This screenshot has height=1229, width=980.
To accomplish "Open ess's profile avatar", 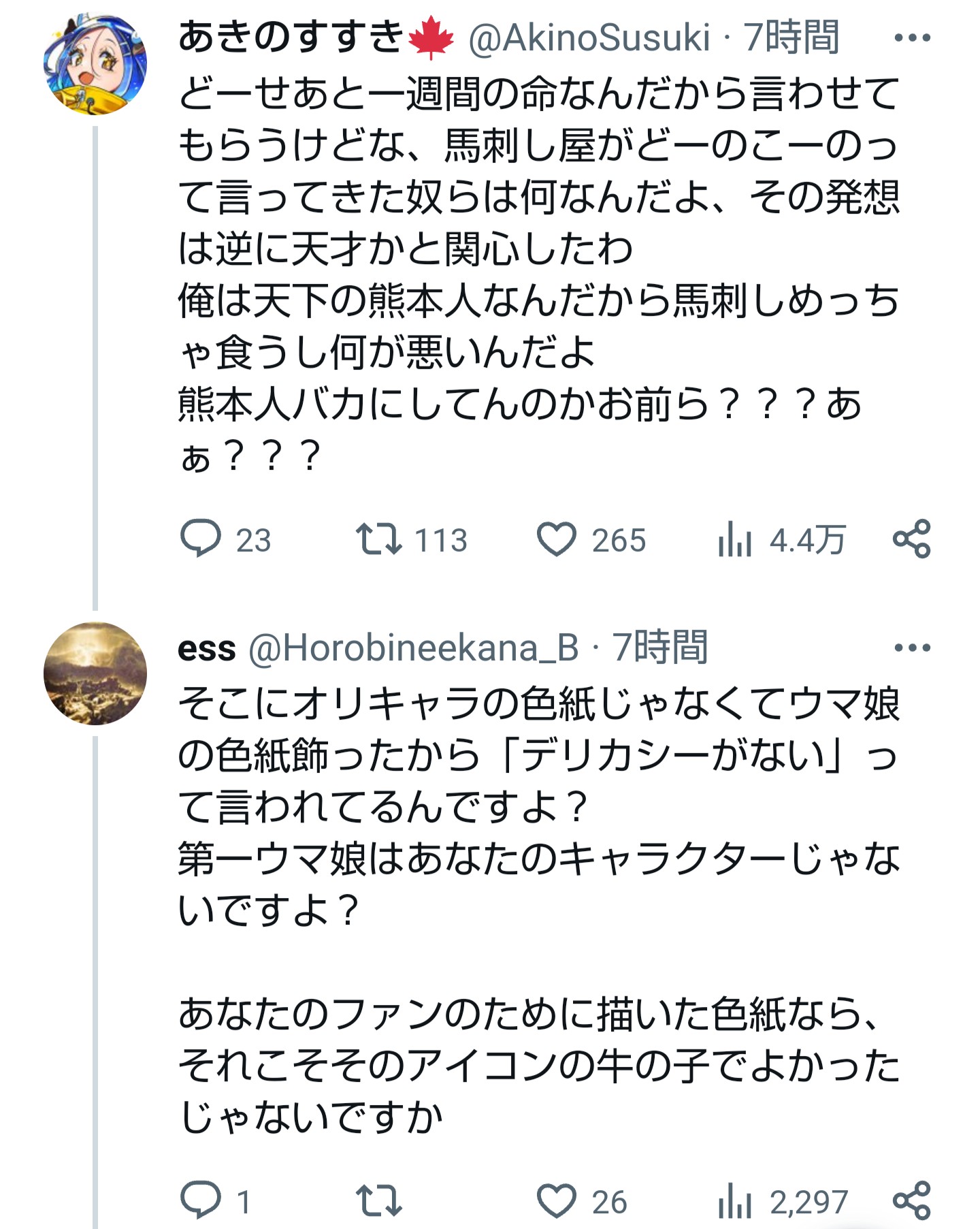I will 95,673.
